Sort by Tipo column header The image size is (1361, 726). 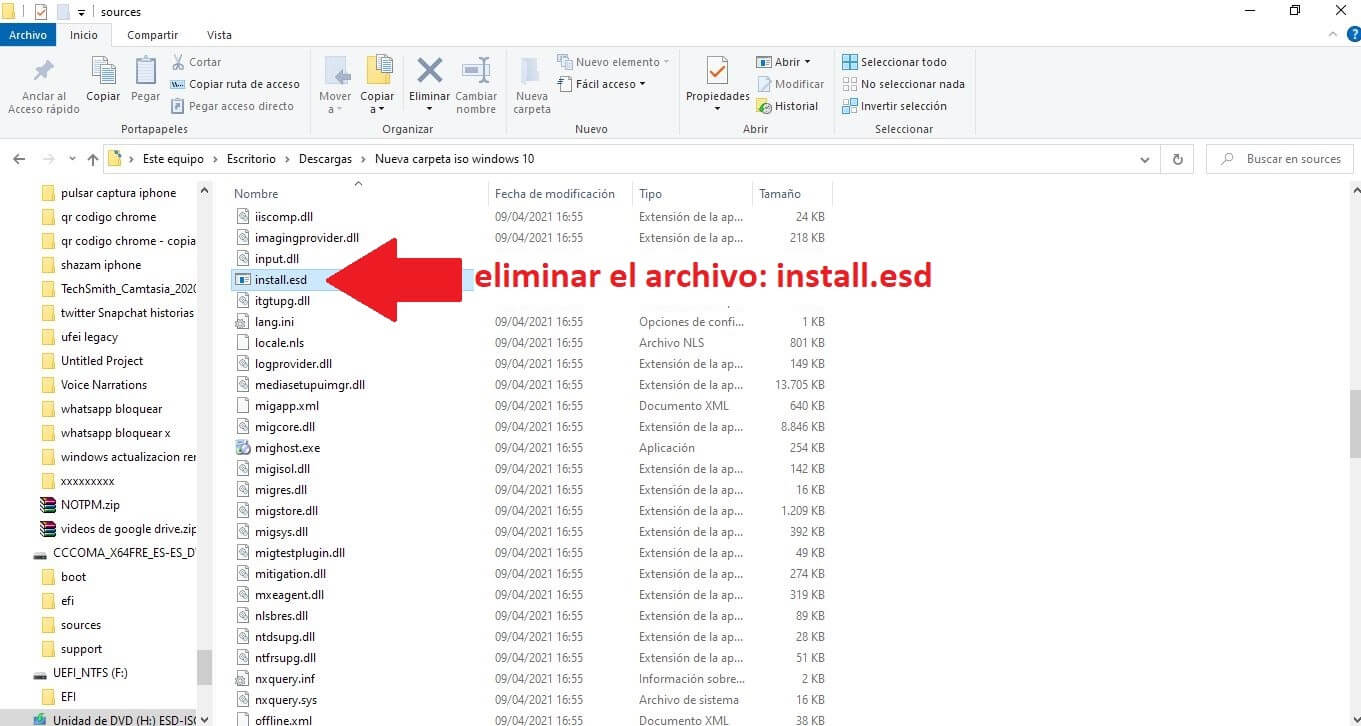650,194
